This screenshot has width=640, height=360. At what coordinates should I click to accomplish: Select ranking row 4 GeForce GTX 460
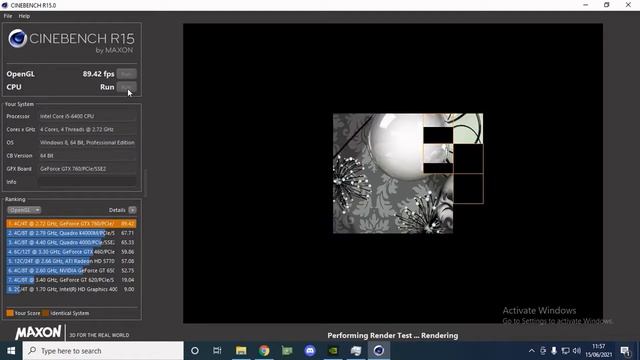pyautogui.click(x=71, y=252)
